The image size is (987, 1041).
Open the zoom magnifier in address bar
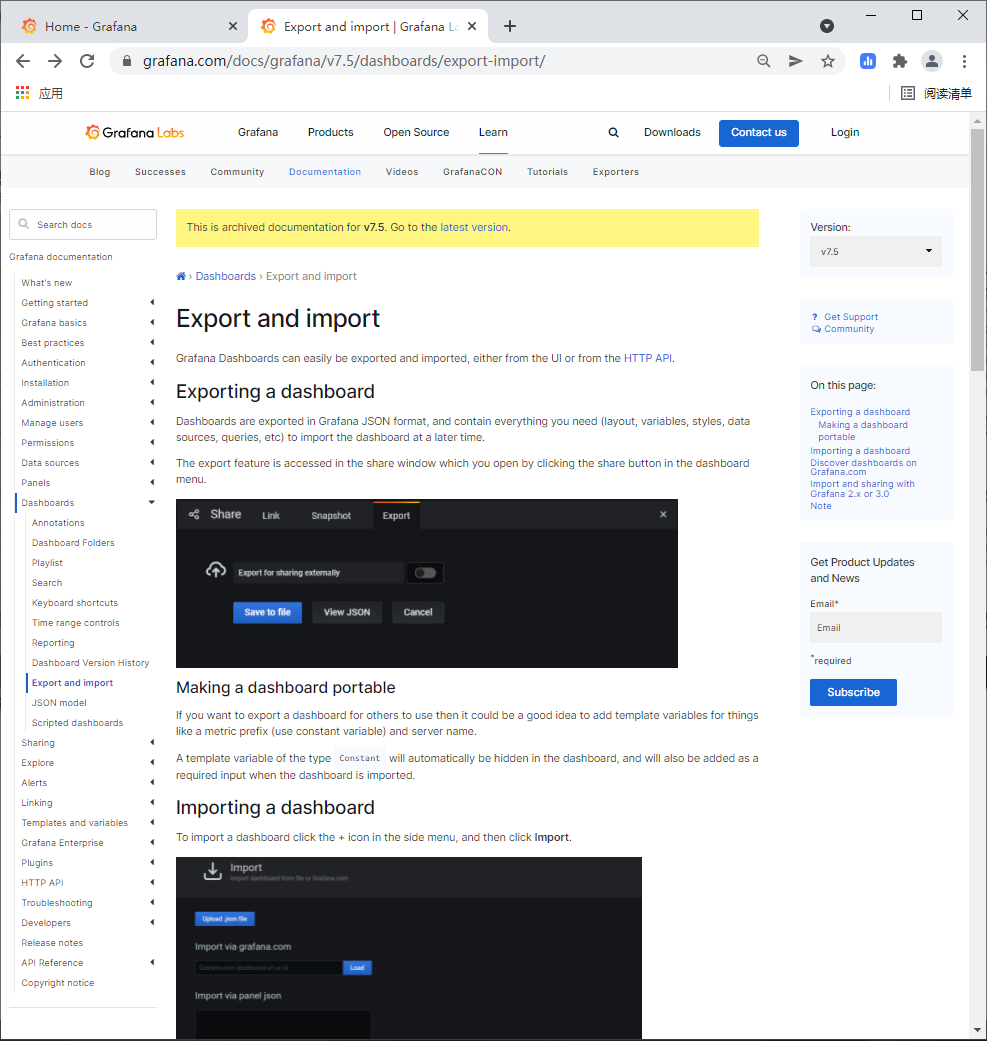pyautogui.click(x=764, y=61)
